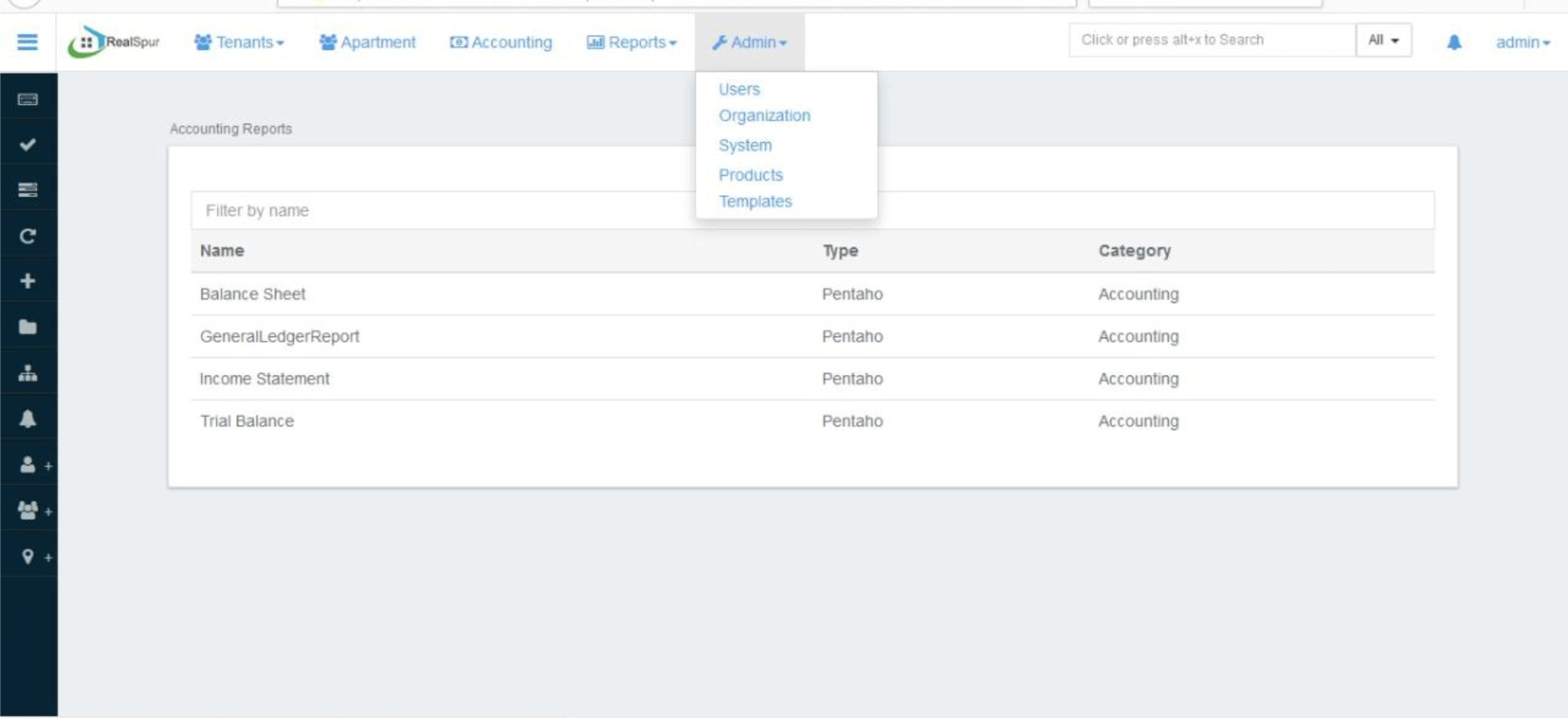1568x718 pixels.
Task: Click the add single user sidebar icon
Action: click(x=35, y=465)
